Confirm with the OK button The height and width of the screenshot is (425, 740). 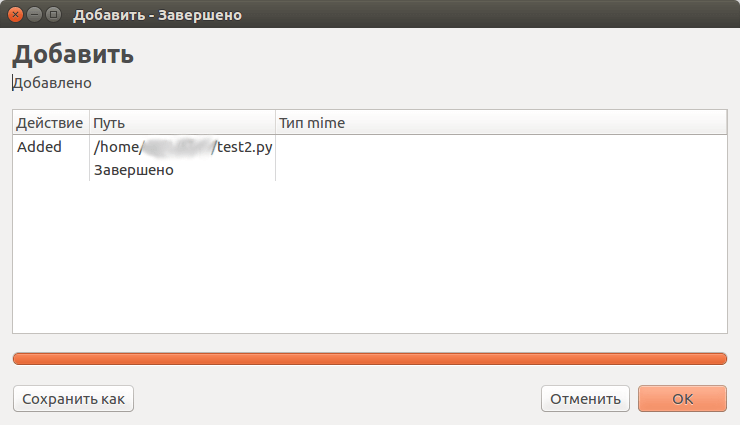(x=682, y=399)
